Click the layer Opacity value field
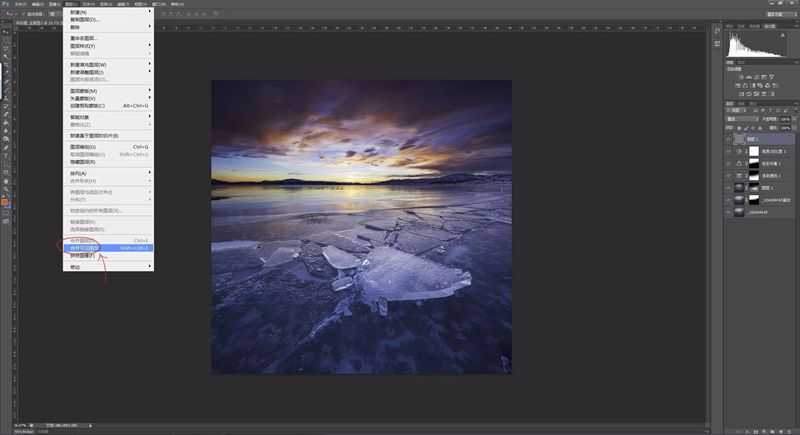 (785, 119)
